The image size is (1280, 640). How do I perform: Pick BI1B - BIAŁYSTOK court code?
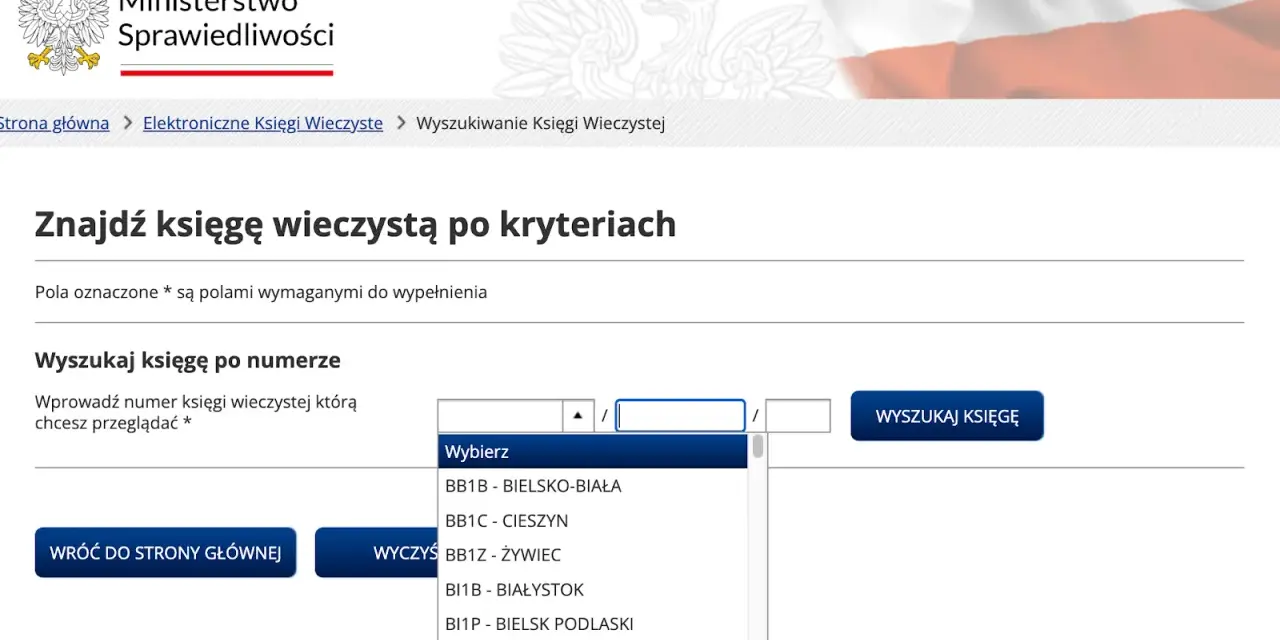pyautogui.click(x=592, y=589)
